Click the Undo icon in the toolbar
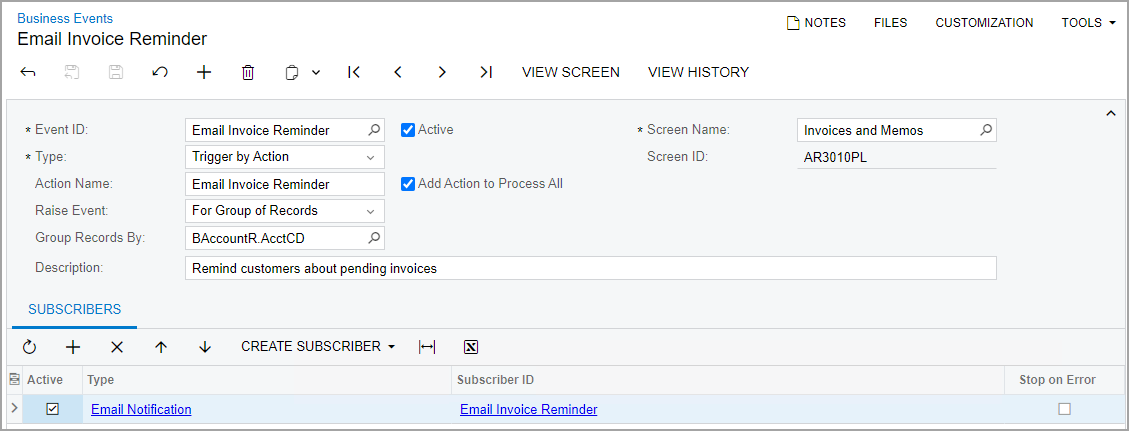Screen dimensions: 1129x431 [160, 72]
